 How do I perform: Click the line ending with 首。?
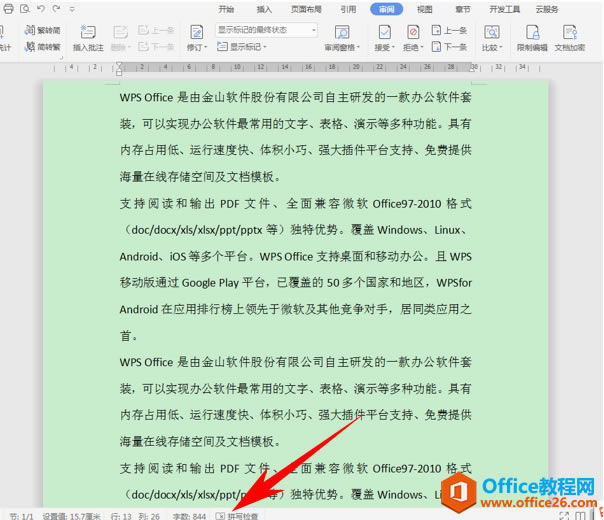point(129,336)
